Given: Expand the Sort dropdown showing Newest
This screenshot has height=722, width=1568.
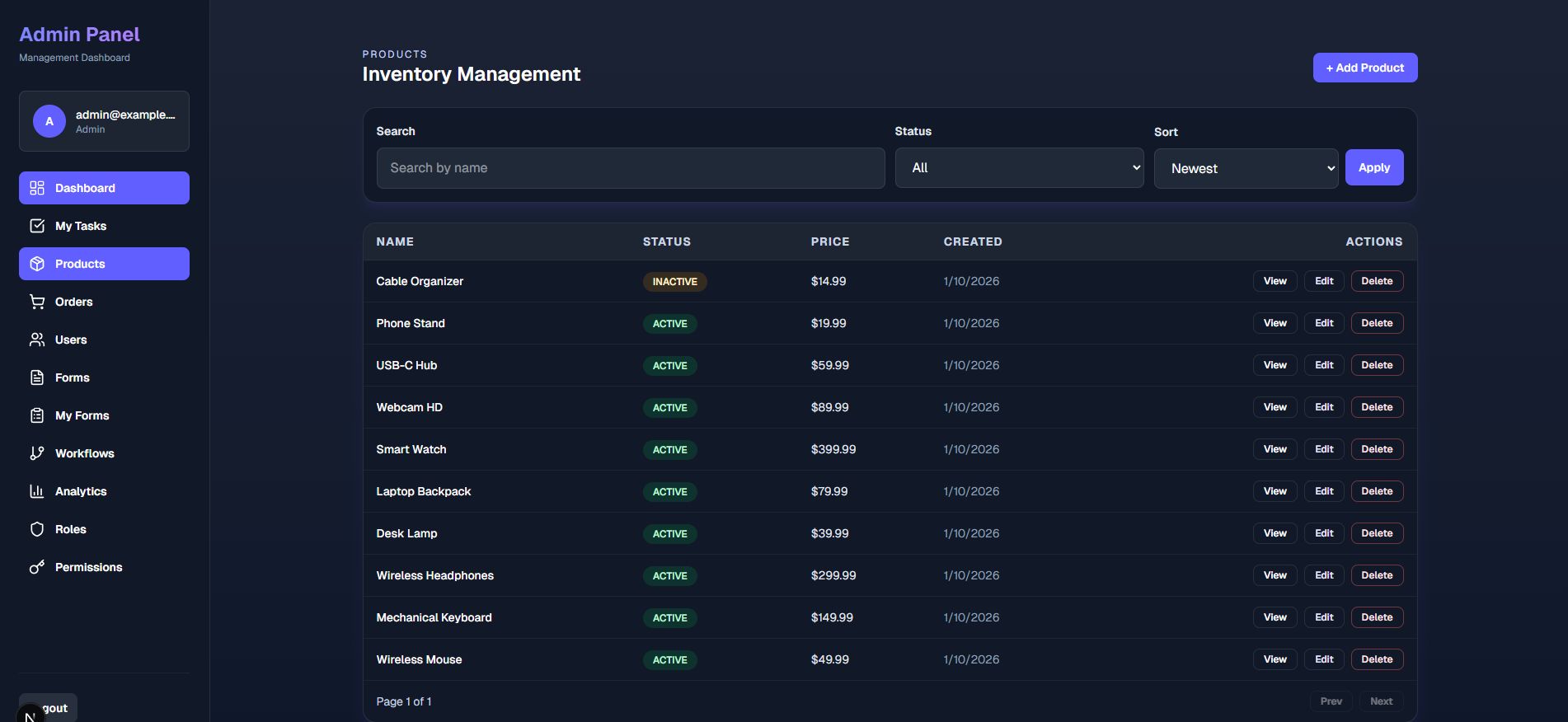Looking at the screenshot, I should [x=1245, y=169].
